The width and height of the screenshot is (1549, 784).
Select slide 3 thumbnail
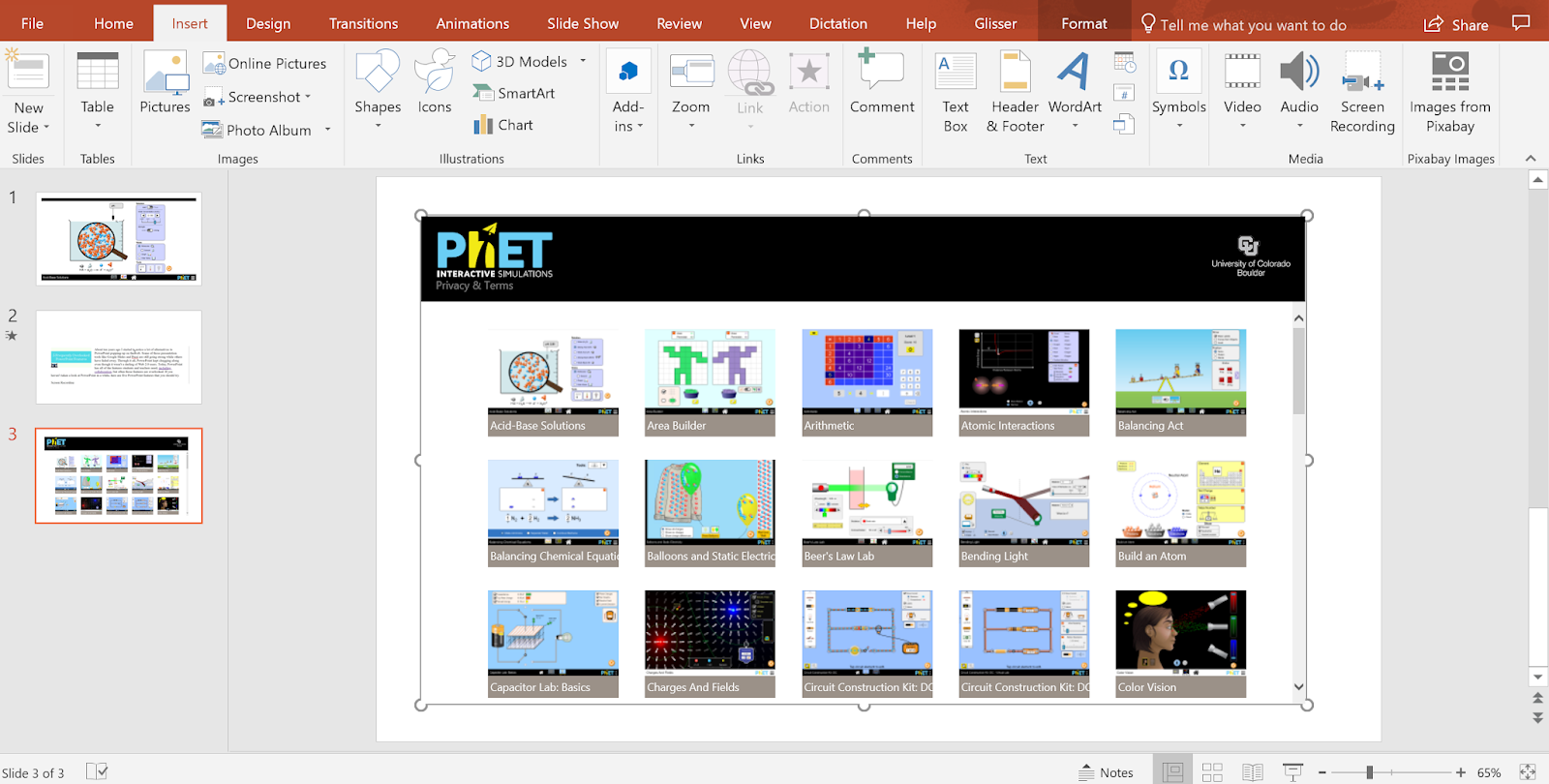[119, 475]
